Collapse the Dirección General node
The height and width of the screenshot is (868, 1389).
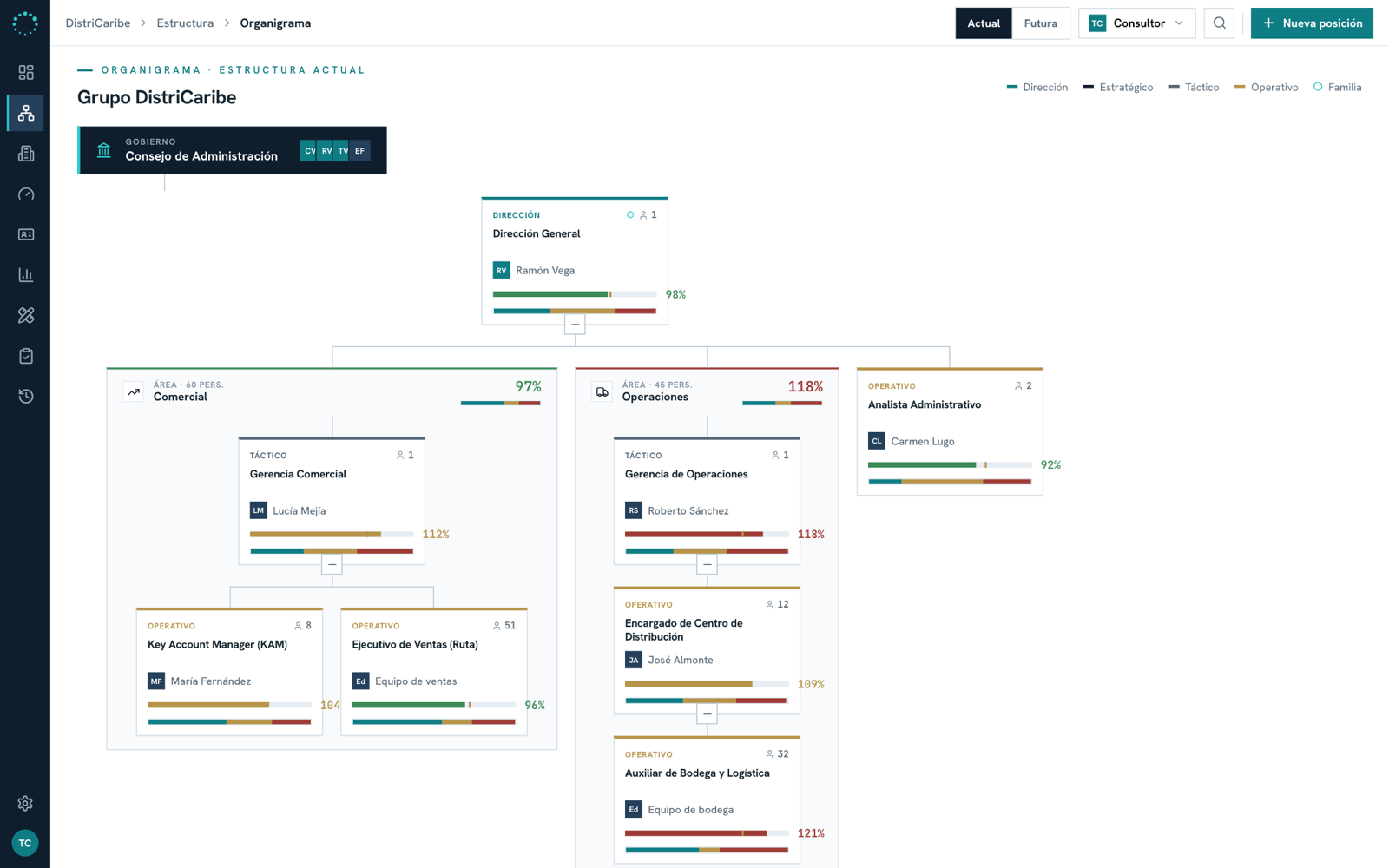tap(575, 325)
